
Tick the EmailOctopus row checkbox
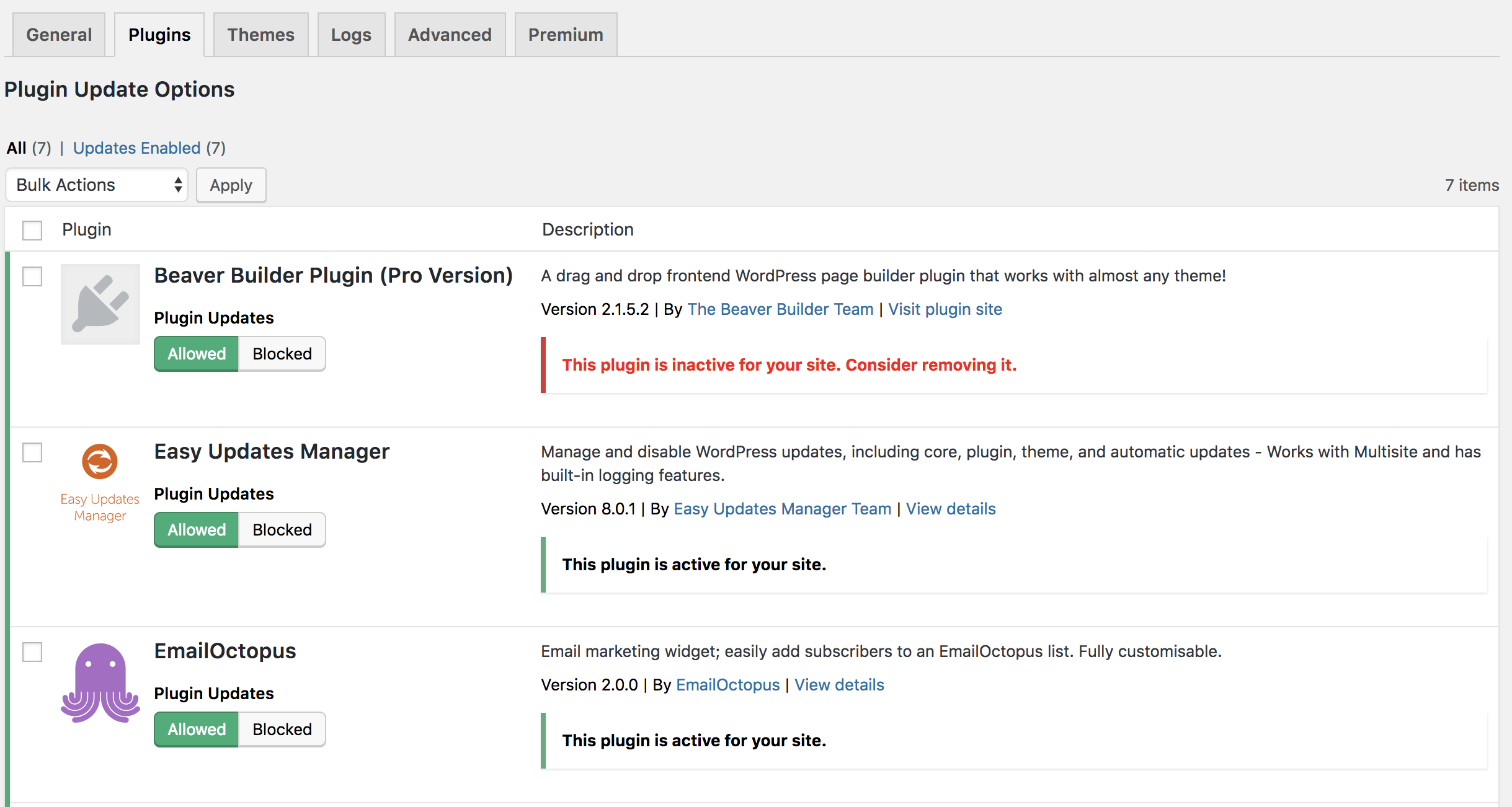[32, 651]
